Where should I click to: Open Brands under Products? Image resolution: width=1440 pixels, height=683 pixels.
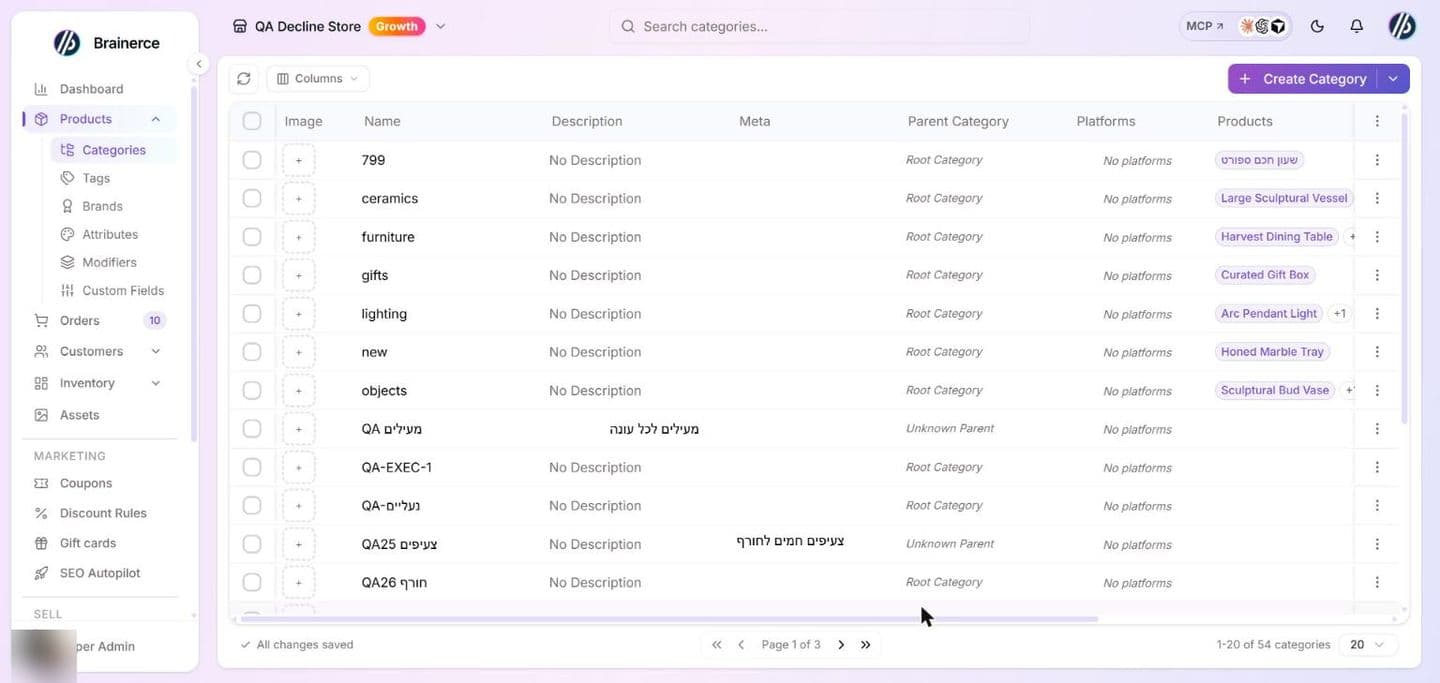pyautogui.click(x=102, y=206)
